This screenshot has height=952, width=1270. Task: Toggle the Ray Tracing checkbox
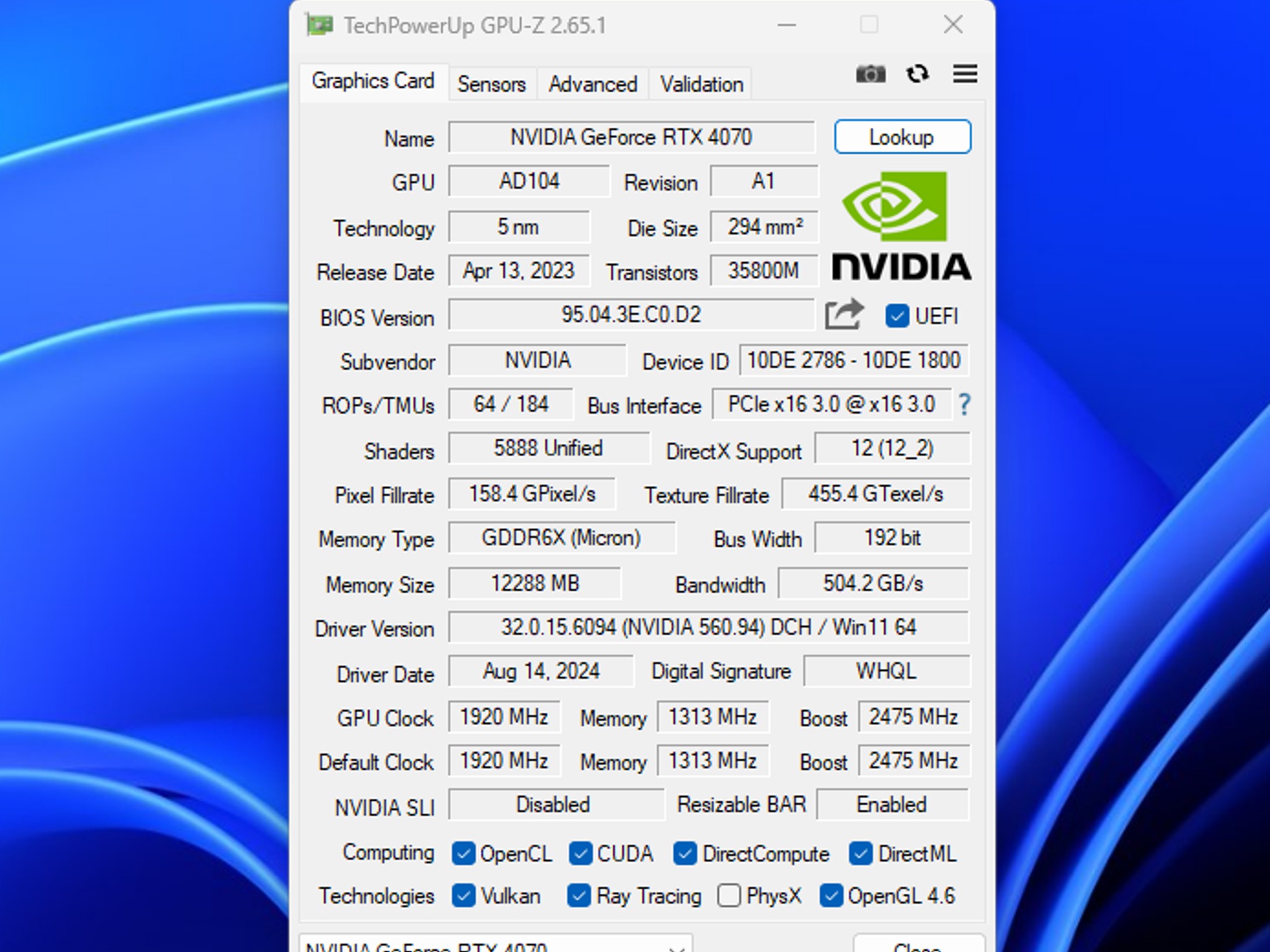point(580,896)
